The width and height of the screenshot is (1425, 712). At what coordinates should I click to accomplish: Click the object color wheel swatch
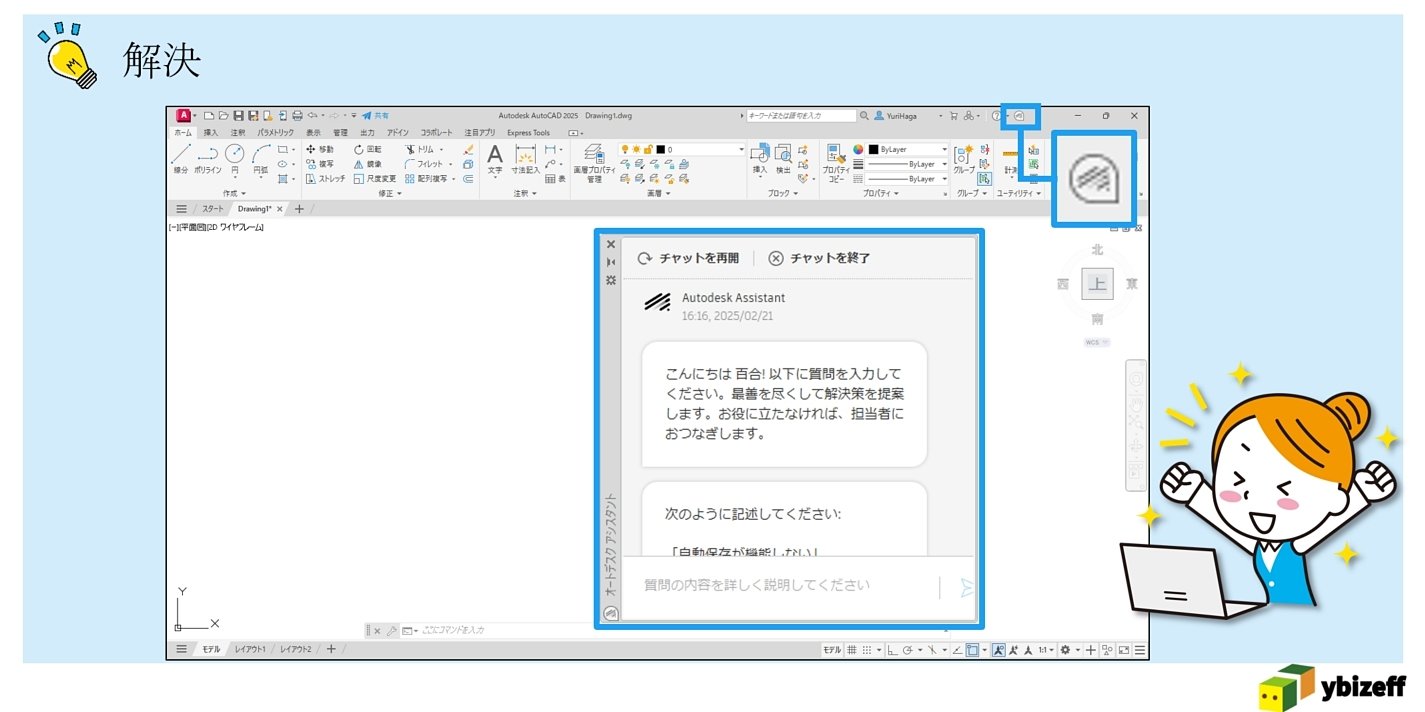point(857,149)
